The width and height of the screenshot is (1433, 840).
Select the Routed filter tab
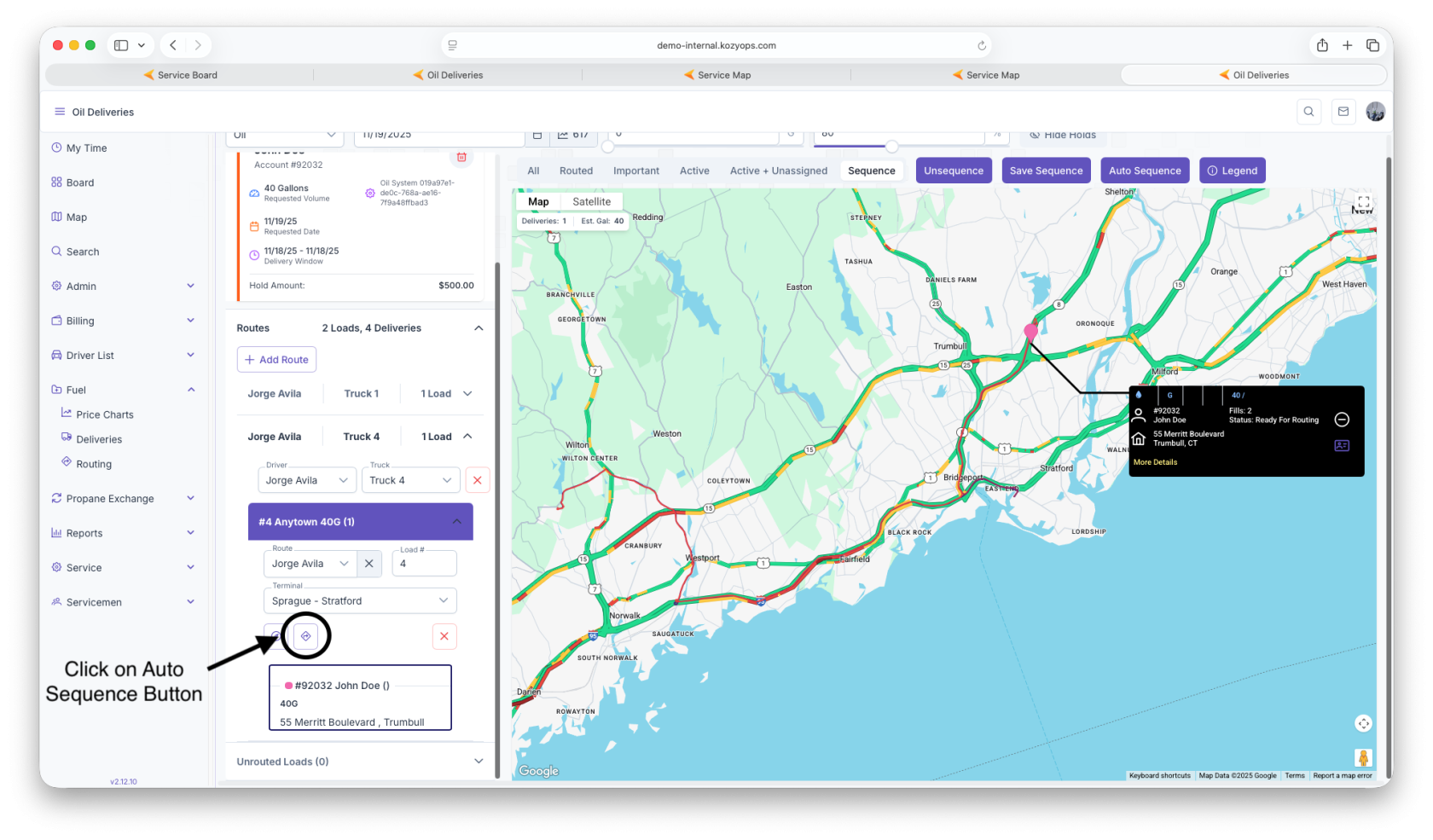576,171
